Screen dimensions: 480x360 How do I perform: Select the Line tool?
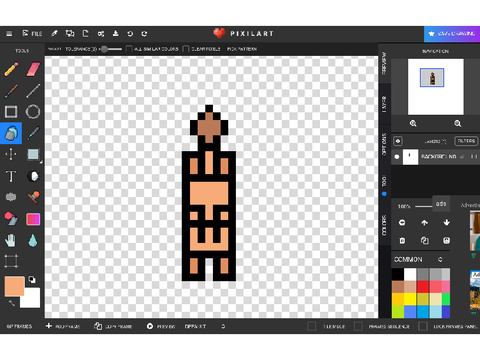[x=33, y=91]
